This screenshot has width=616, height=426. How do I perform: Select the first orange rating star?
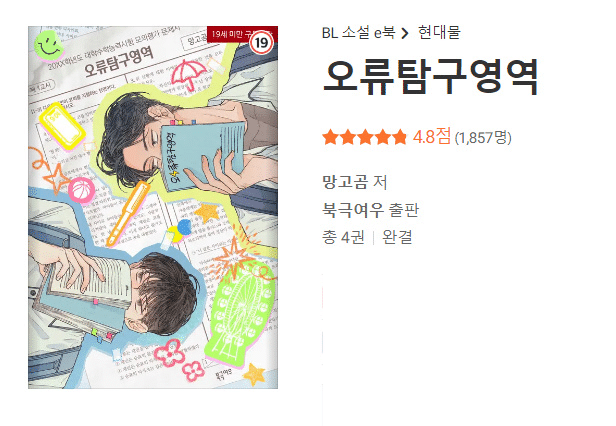(x=330, y=137)
